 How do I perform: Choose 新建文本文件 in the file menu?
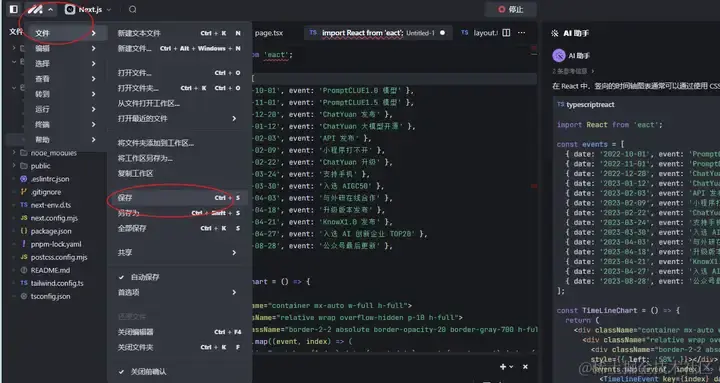click(179, 33)
